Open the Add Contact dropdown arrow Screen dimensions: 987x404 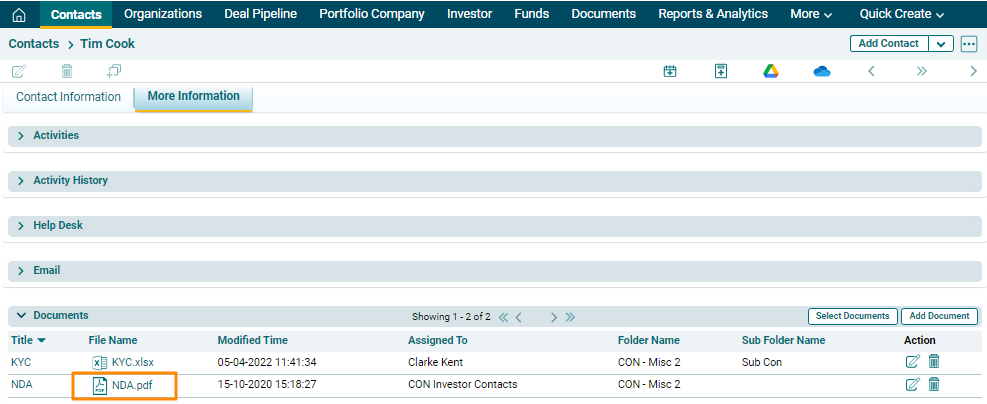(x=941, y=44)
